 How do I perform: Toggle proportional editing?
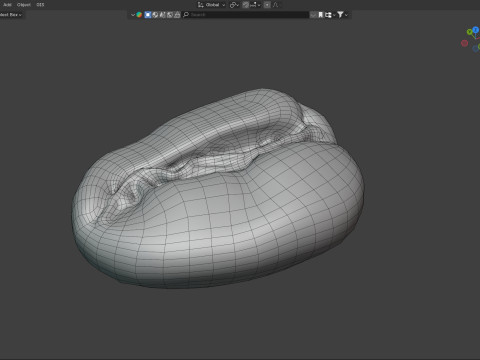pyautogui.click(x=267, y=5)
